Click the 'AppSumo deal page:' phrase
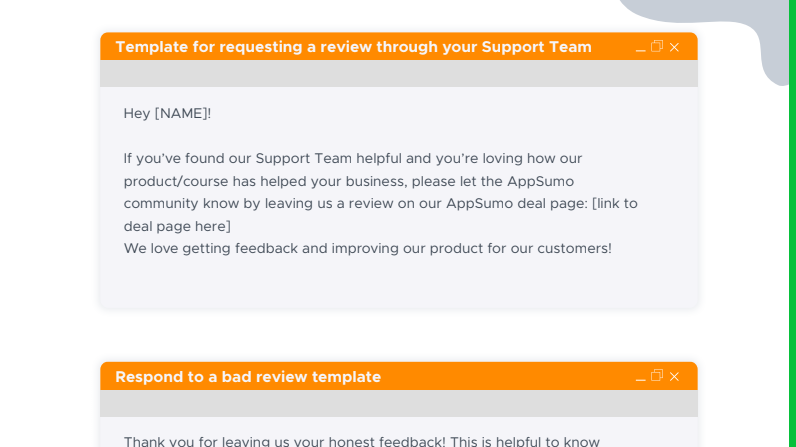This screenshot has height=447, width=796. click(x=517, y=204)
